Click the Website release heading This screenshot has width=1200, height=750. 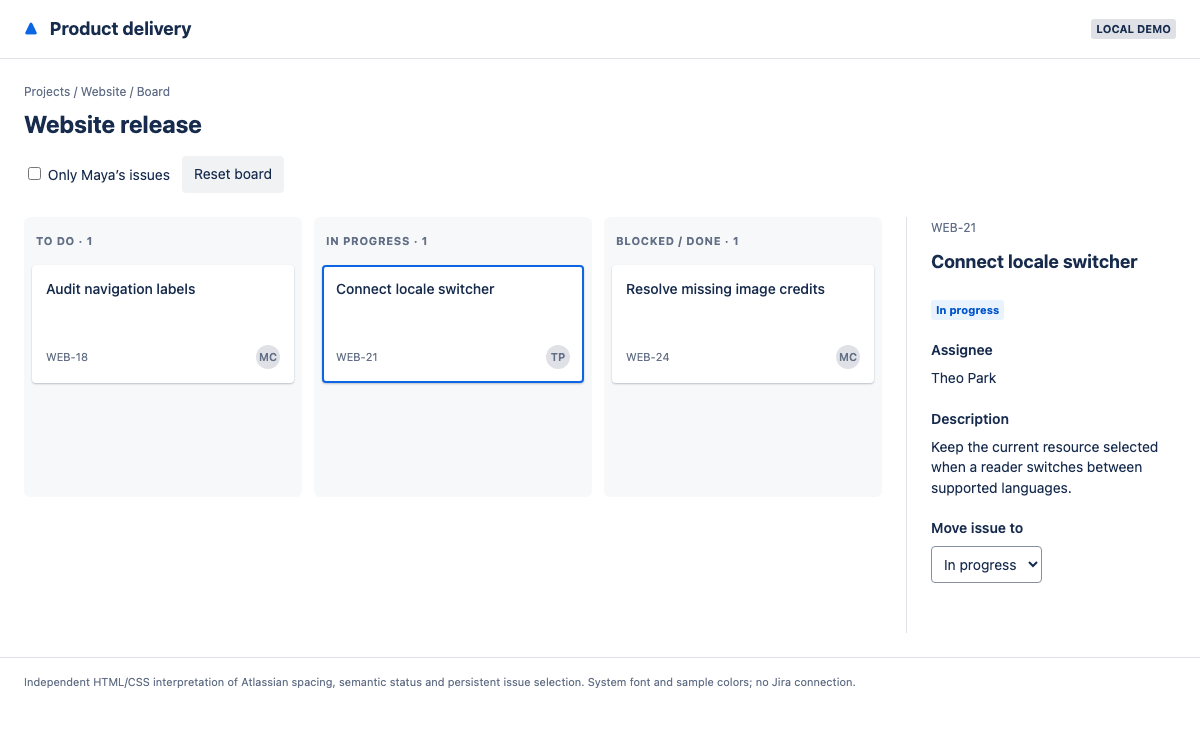tap(113, 125)
